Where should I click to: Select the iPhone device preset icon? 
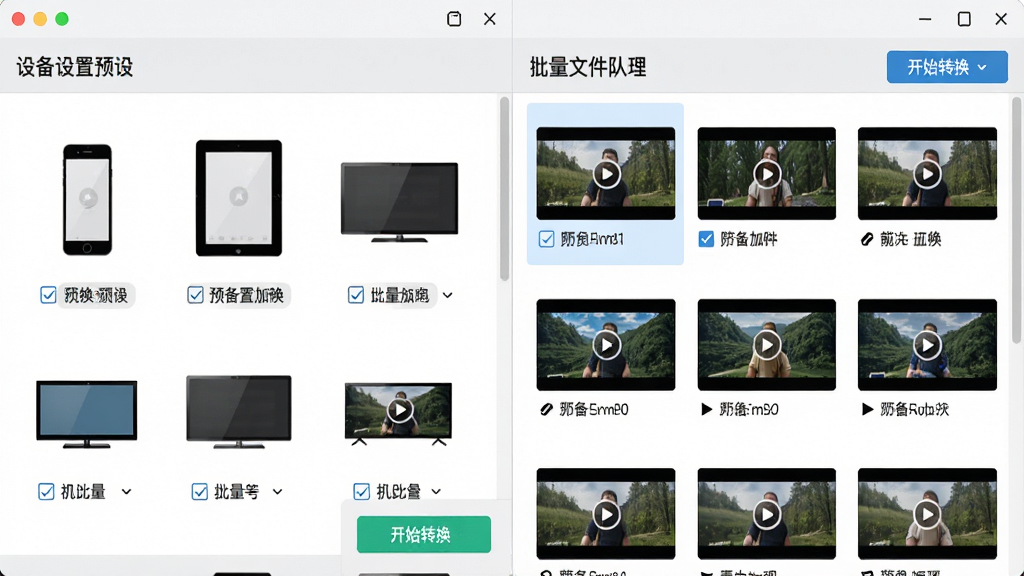(88, 200)
